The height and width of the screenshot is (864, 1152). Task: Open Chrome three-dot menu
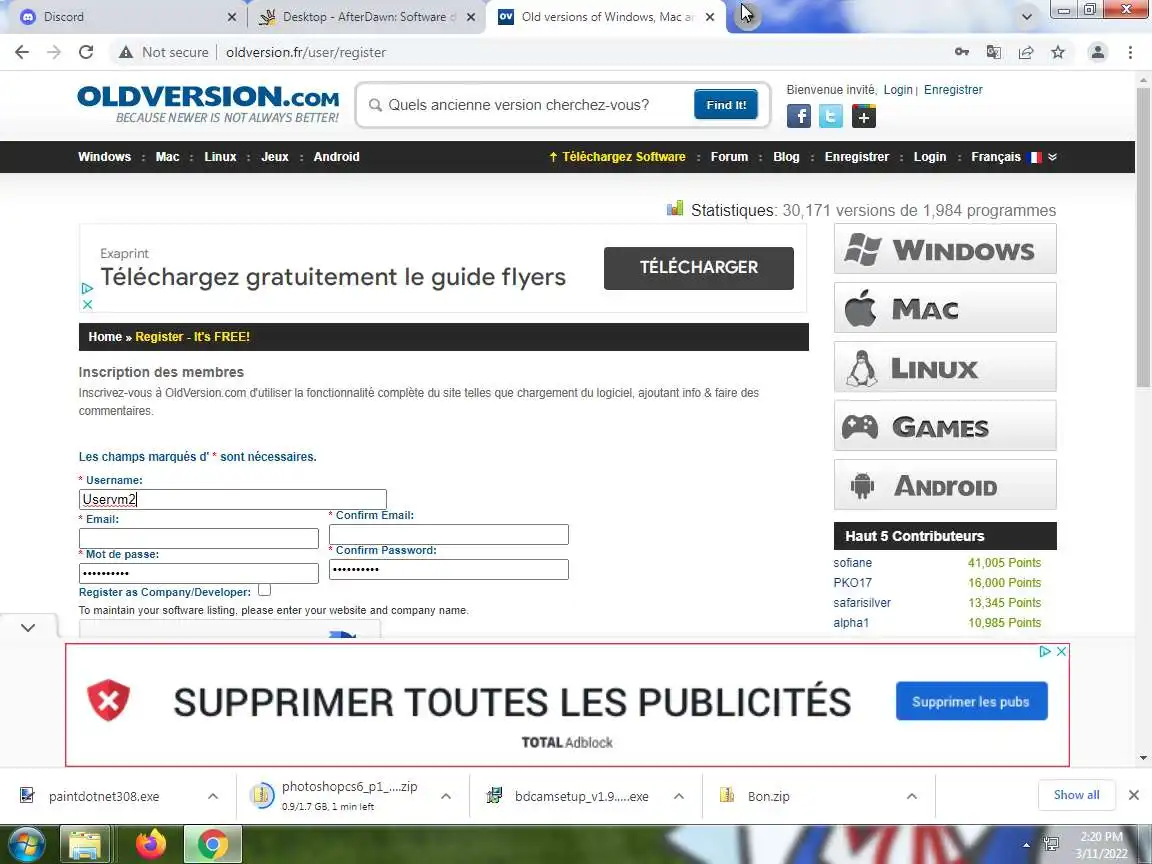1130,52
